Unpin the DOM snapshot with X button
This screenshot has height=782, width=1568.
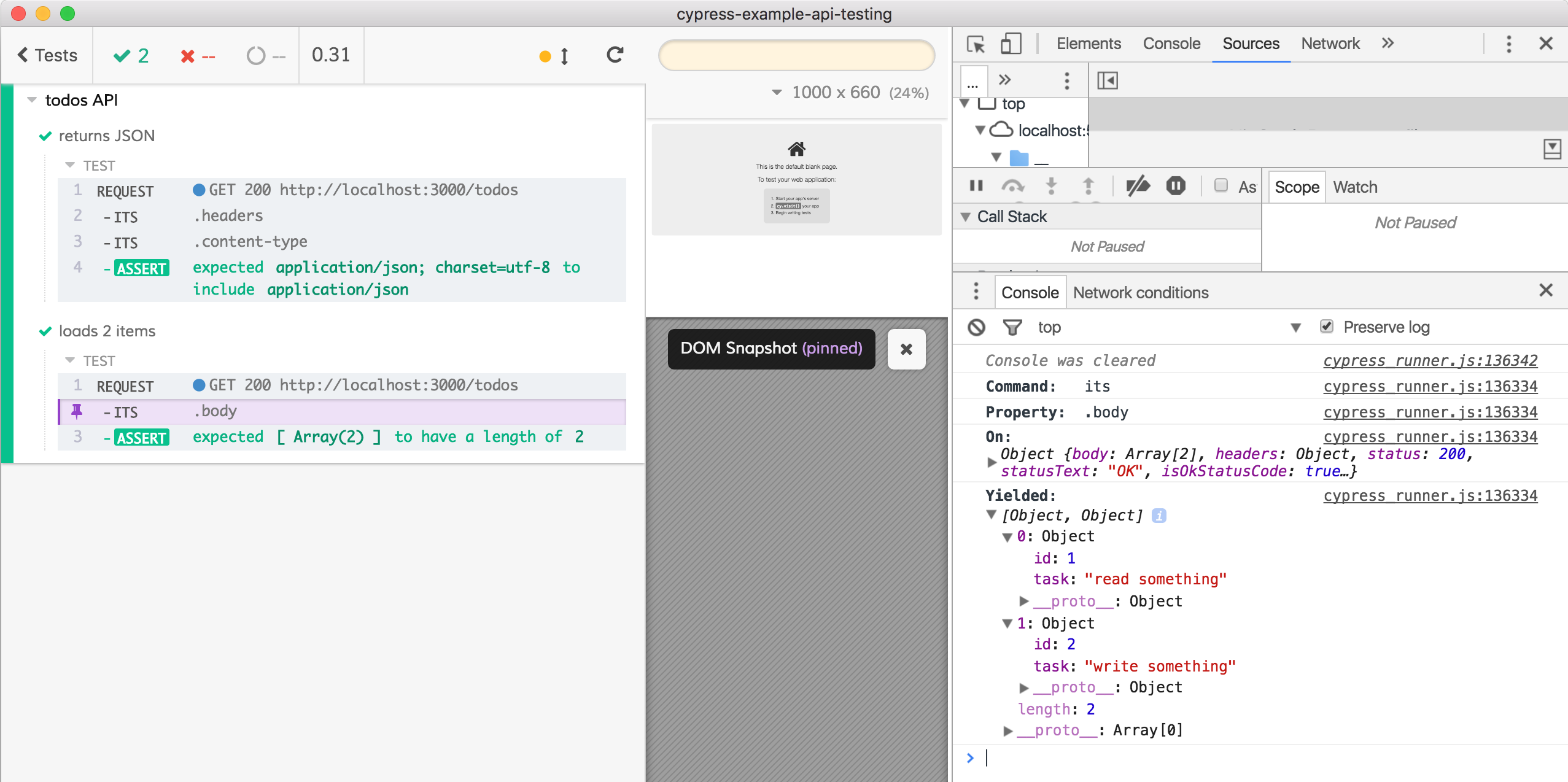pos(906,349)
